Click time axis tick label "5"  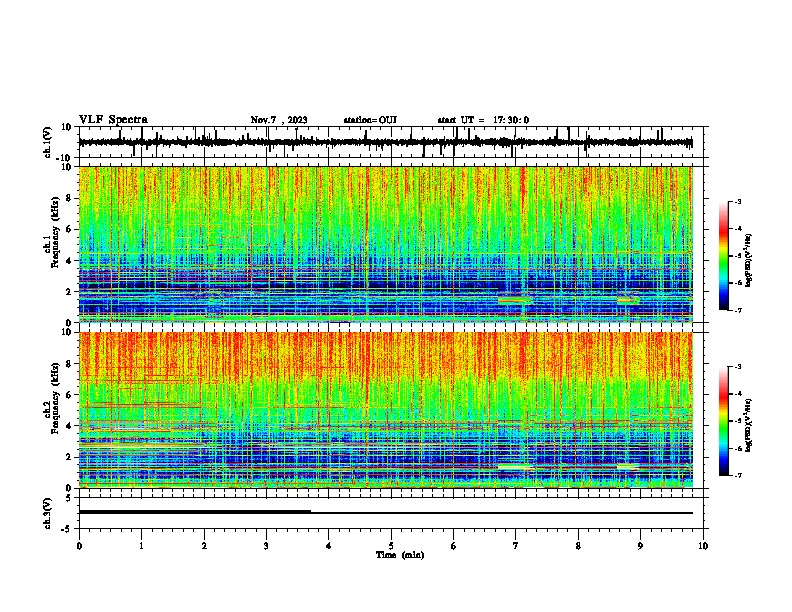coord(391,546)
